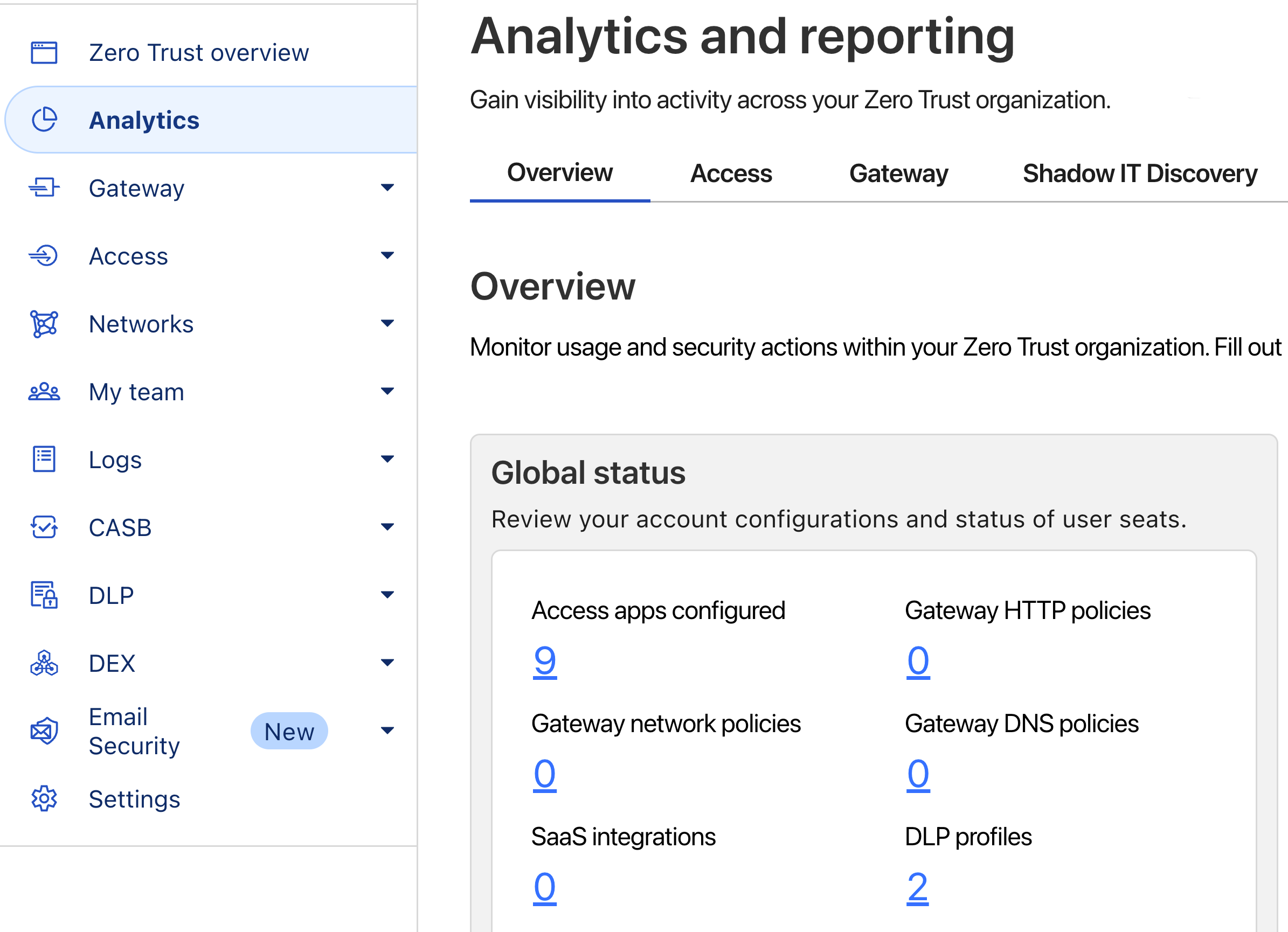The height and width of the screenshot is (932, 1288).
Task: Switch to the Access analytics tab
Action: click(x=731, y=173)
